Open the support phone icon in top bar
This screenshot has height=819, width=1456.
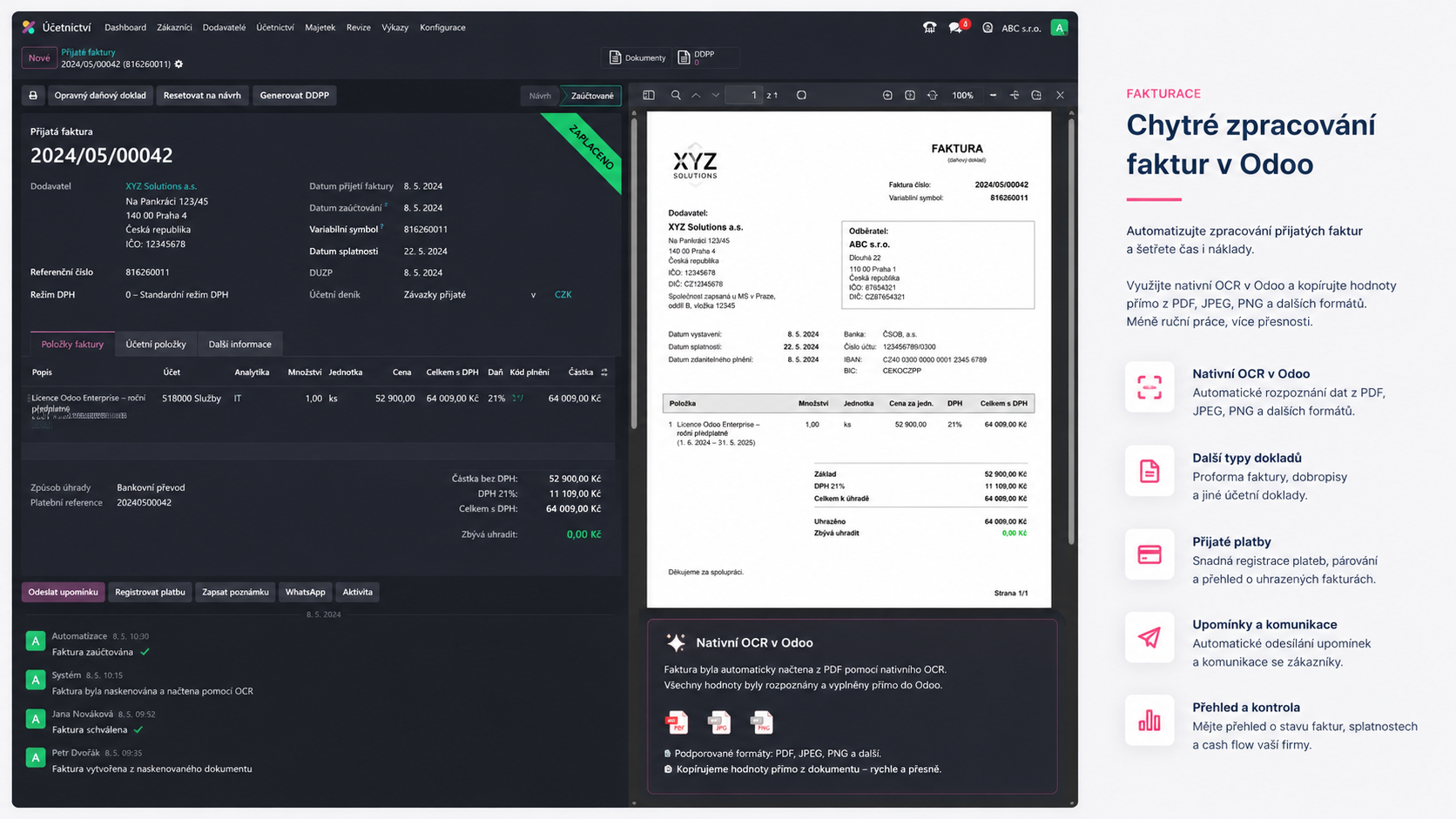929,28
